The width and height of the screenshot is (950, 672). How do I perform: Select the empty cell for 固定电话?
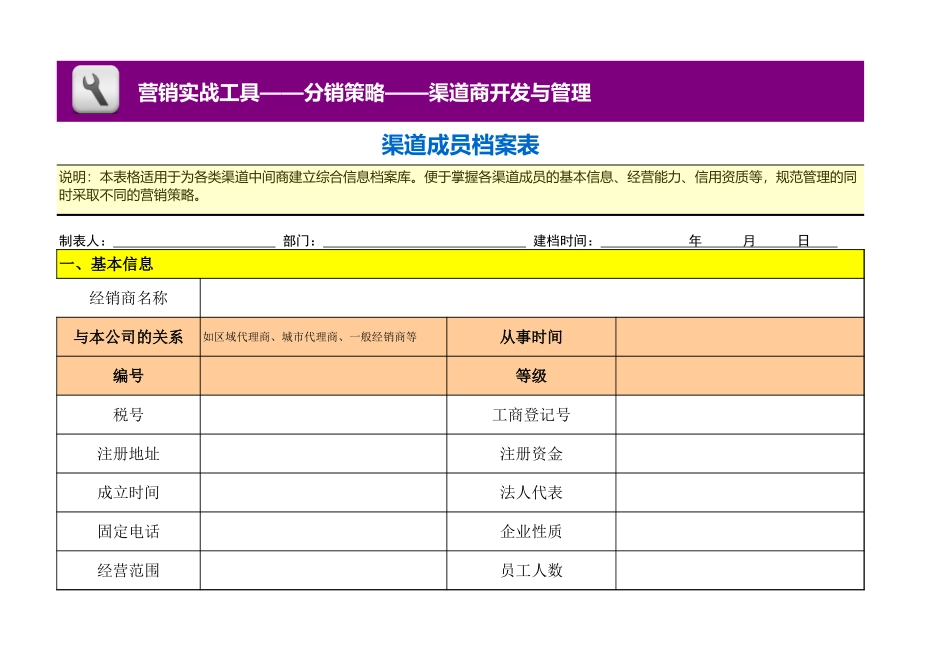[x=323, y=532]
